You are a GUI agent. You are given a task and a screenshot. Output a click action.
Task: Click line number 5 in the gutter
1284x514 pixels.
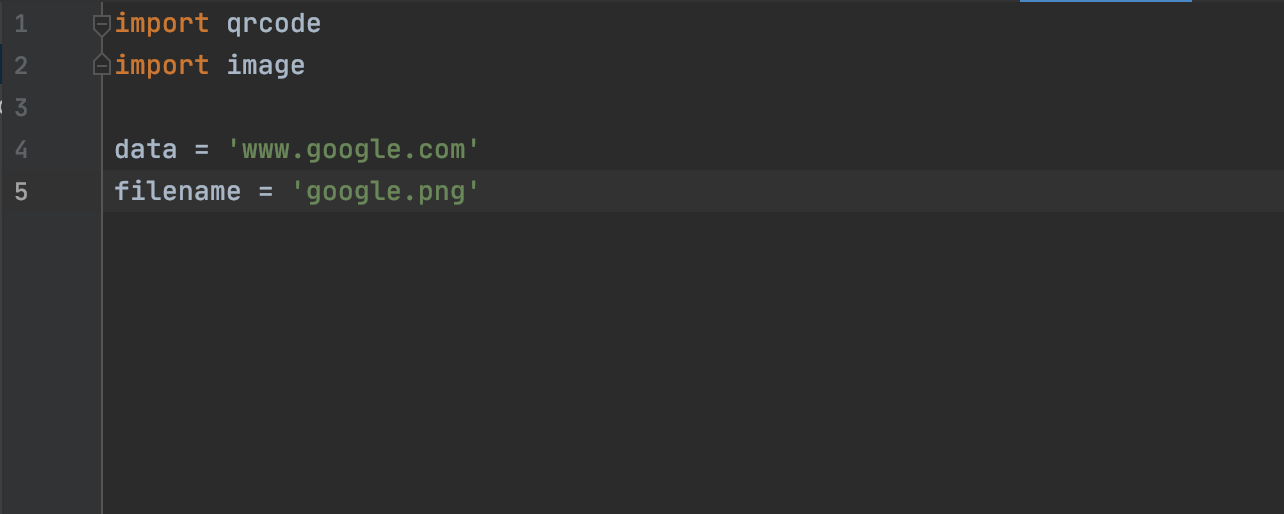[21, 191]
